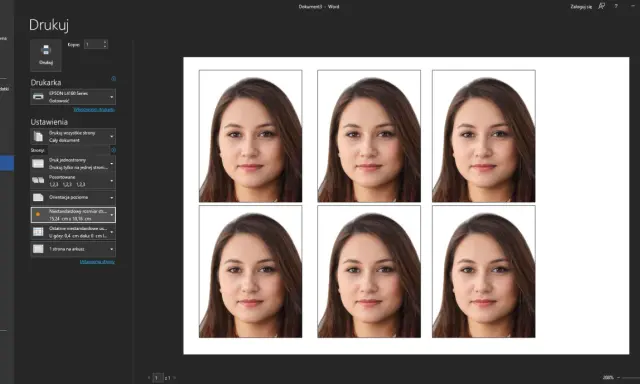Click the 200% zoom level label
This screenshot has width=640, height=384.
click(x=608, y=378)
